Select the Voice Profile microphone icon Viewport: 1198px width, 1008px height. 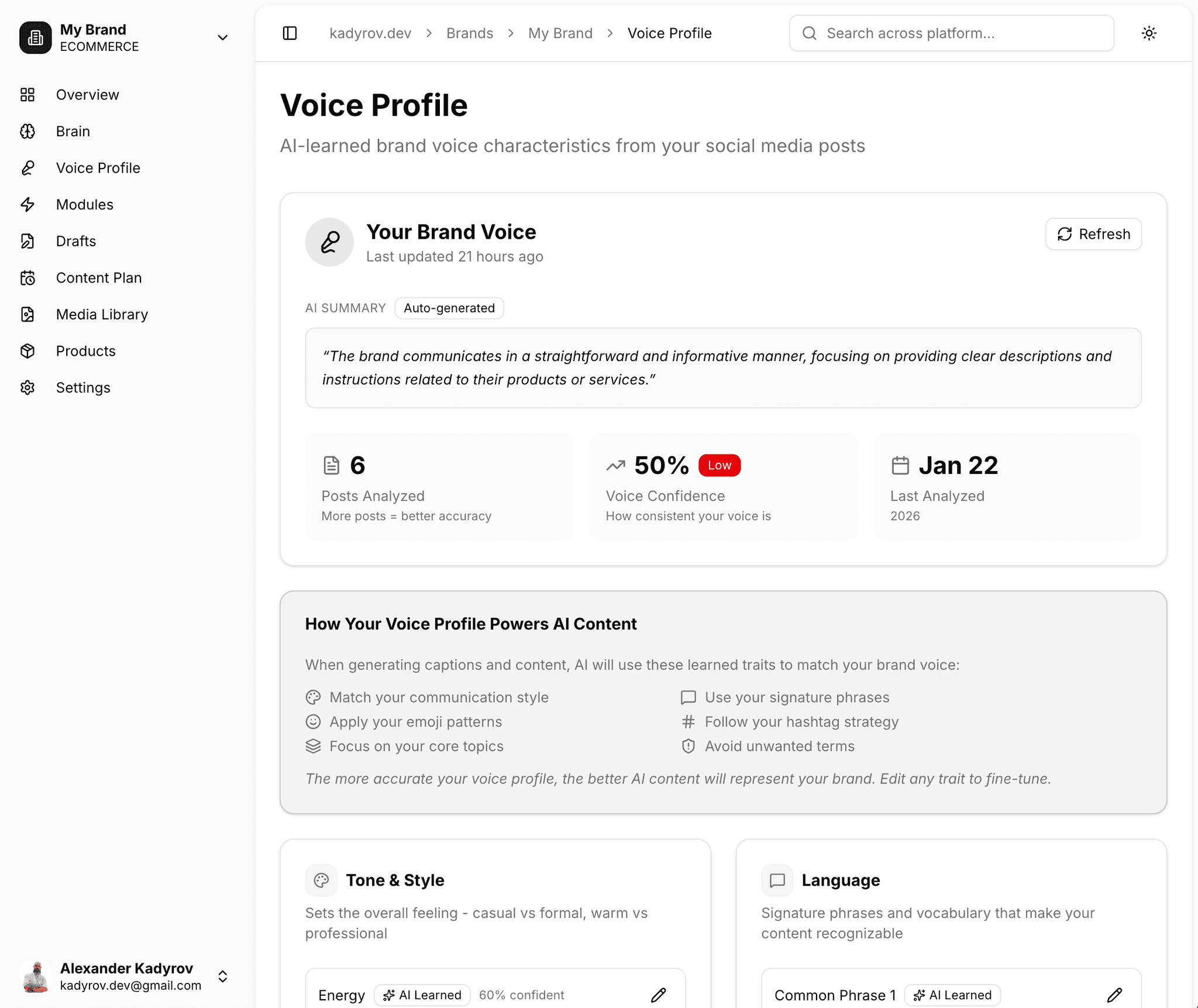28,168
